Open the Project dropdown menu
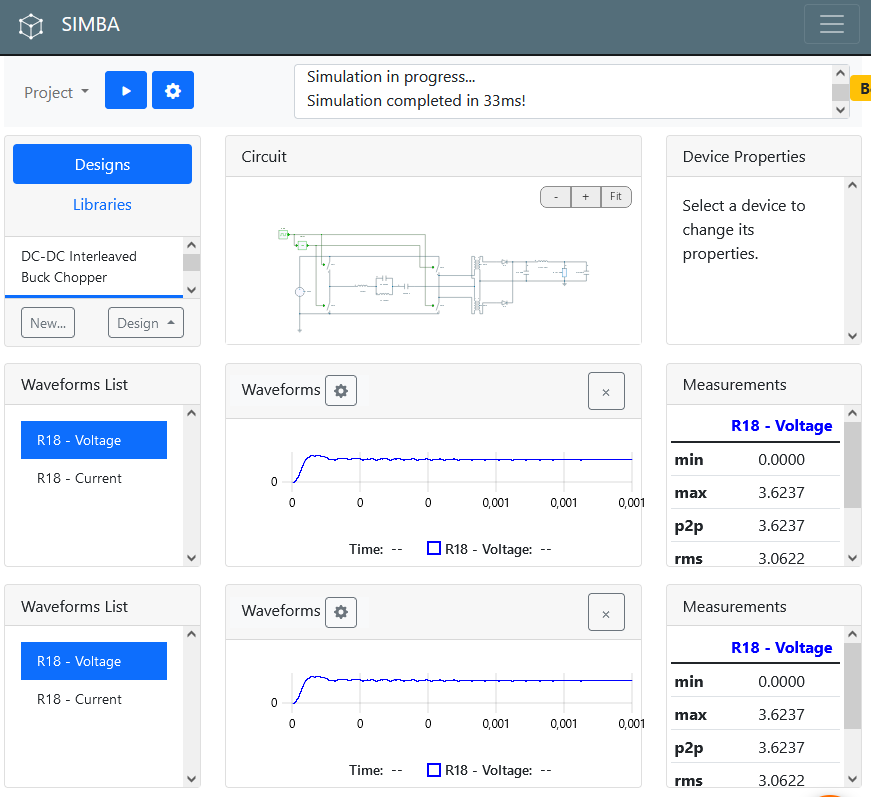The width and height of the screenshot is (871, 797). click(56, 92)
